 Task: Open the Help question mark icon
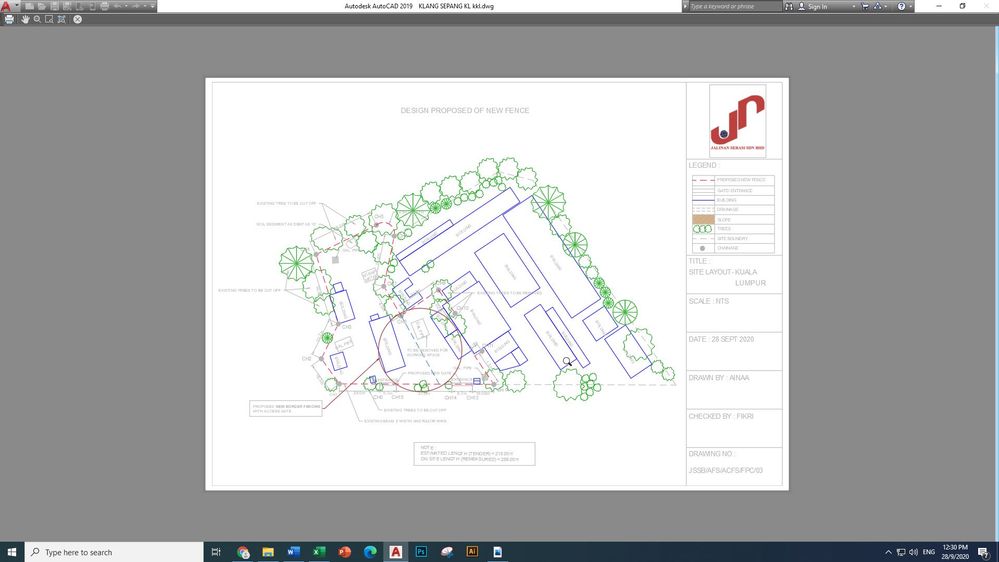[x=901, y=6]
